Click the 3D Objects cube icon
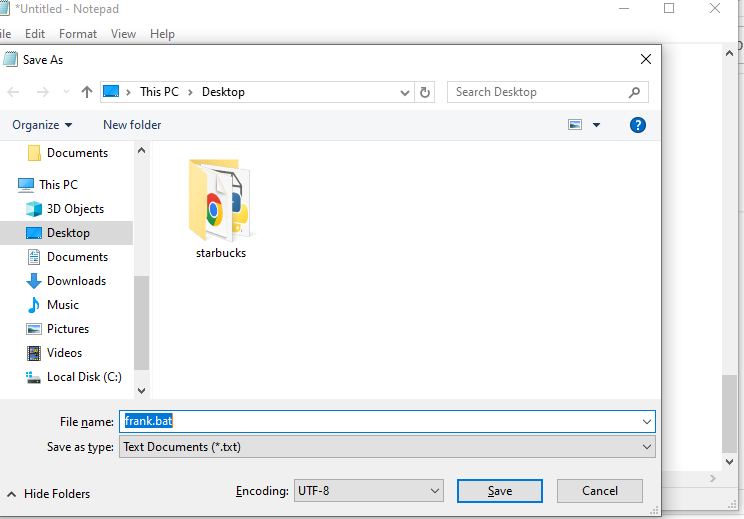Image resolution: width=744 pixels, height=519 pixels. click(x=34, y=209)
